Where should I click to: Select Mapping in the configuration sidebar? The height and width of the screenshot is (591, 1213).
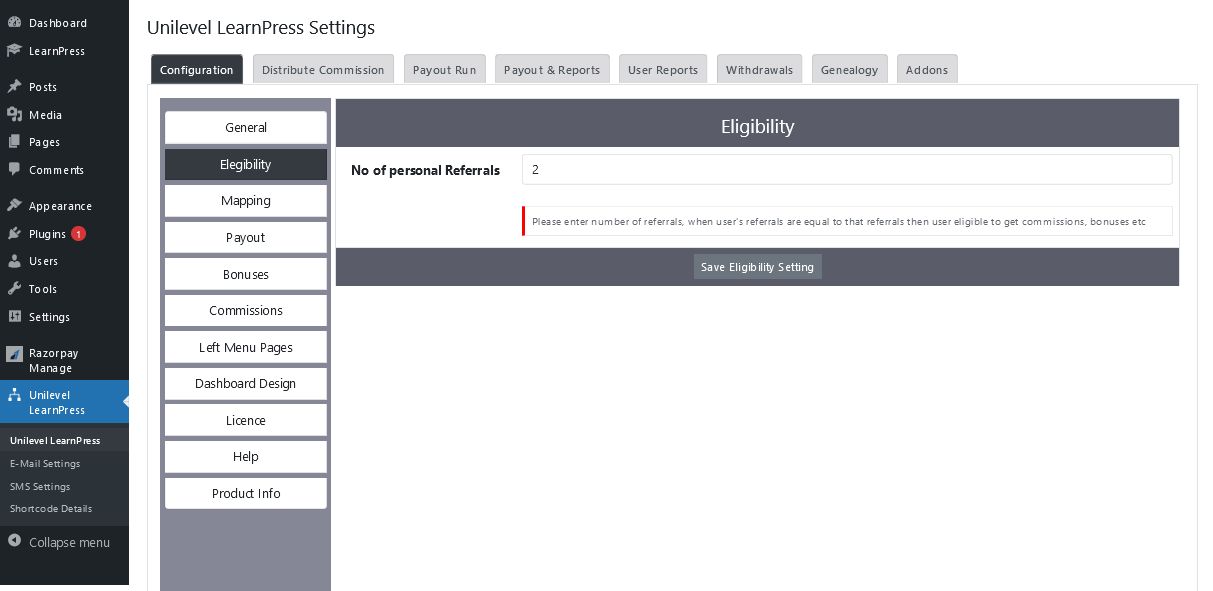point(246,201)
